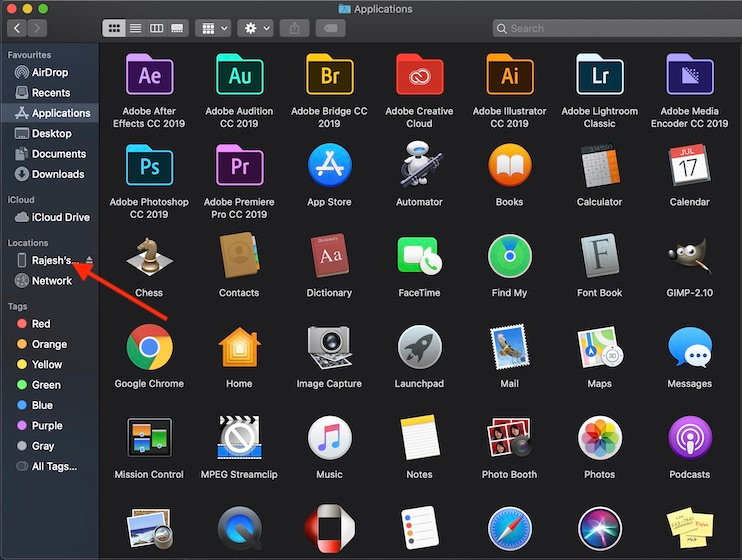Select Downloads in the Favourites sidebar
The width and height of the screenshot is (742, 560).
[x=58, y=174]
